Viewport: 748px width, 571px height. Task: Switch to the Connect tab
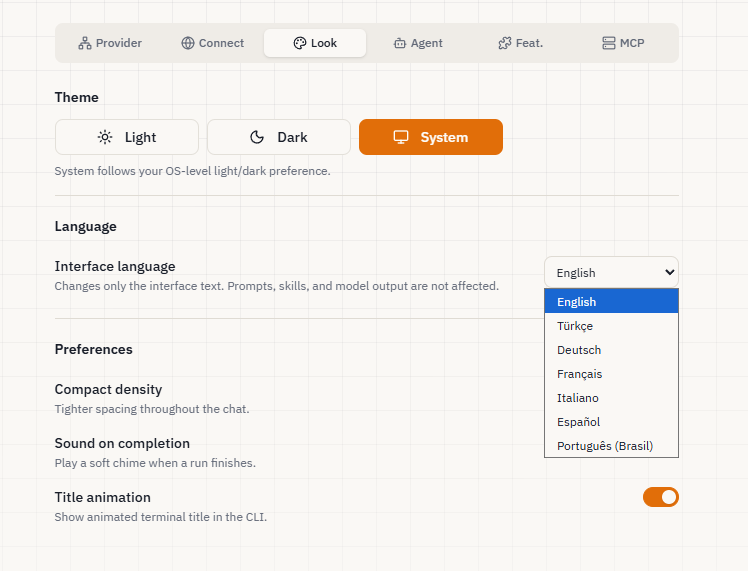(213, 43)
